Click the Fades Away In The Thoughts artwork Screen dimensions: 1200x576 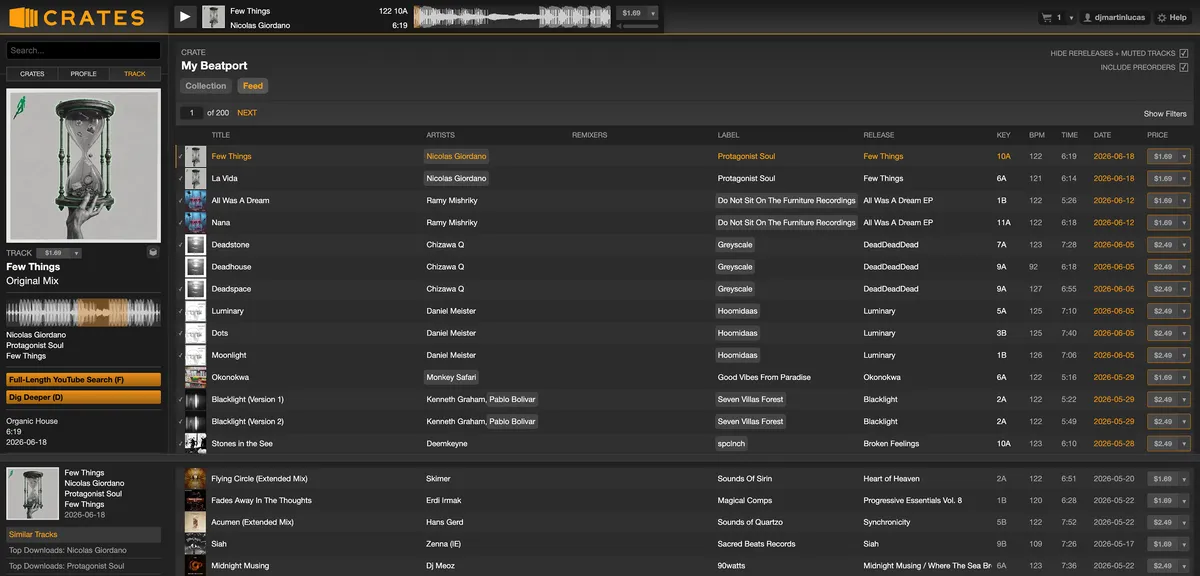click(195, 500)
